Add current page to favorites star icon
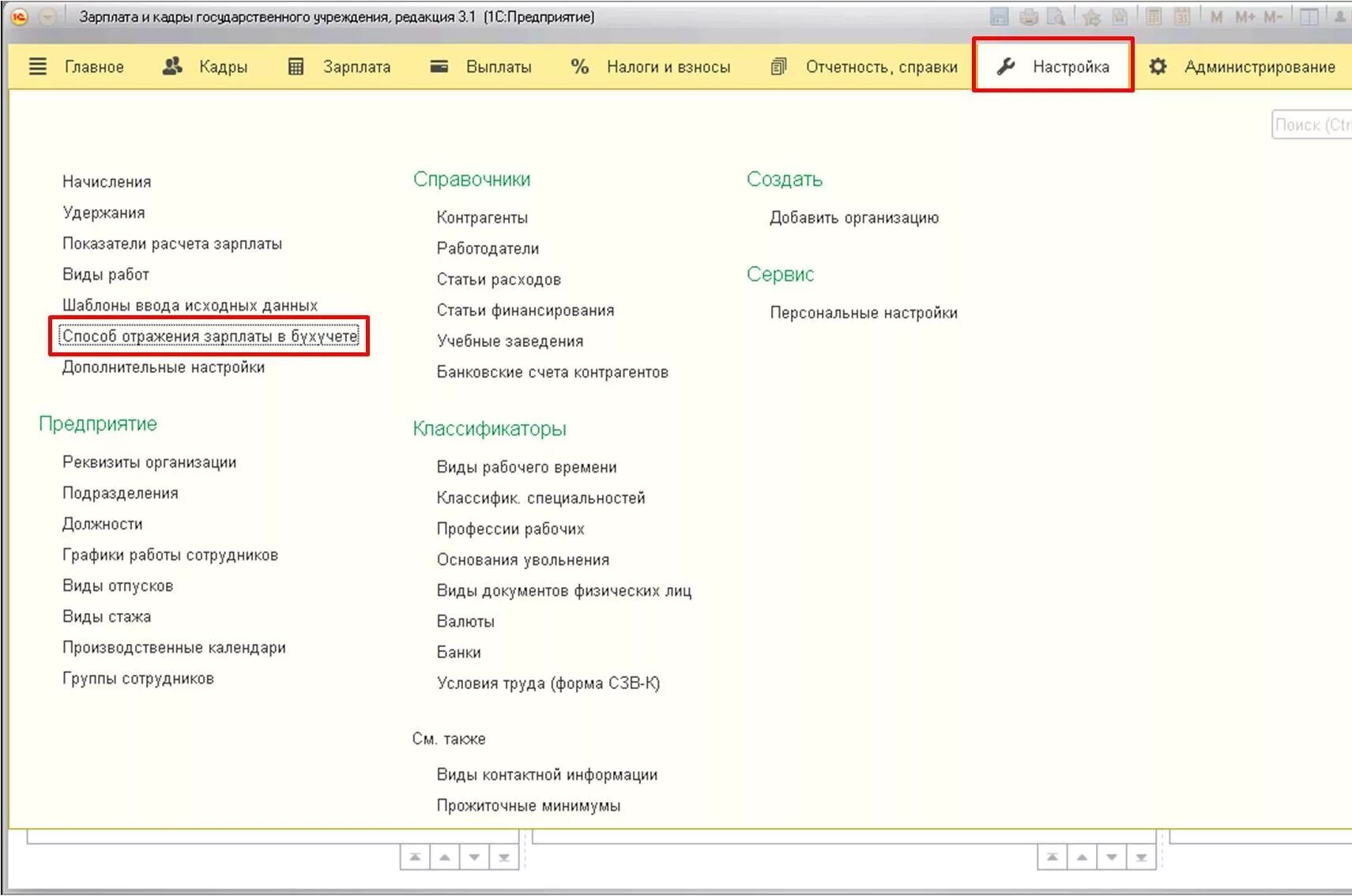 click(x=1091, y=17)
